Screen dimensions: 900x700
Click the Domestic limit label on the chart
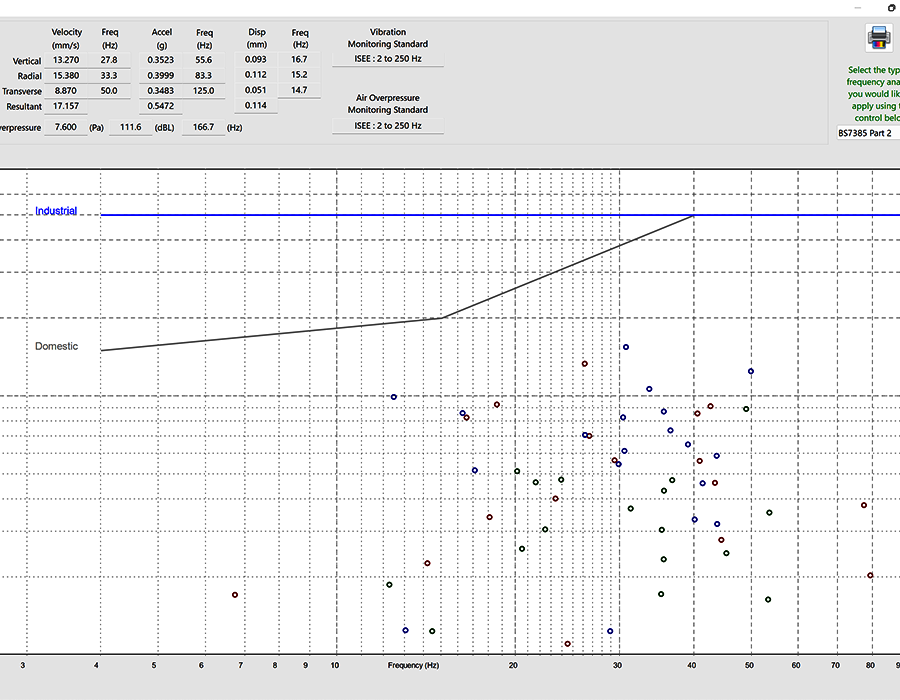[x=55, y=346]
